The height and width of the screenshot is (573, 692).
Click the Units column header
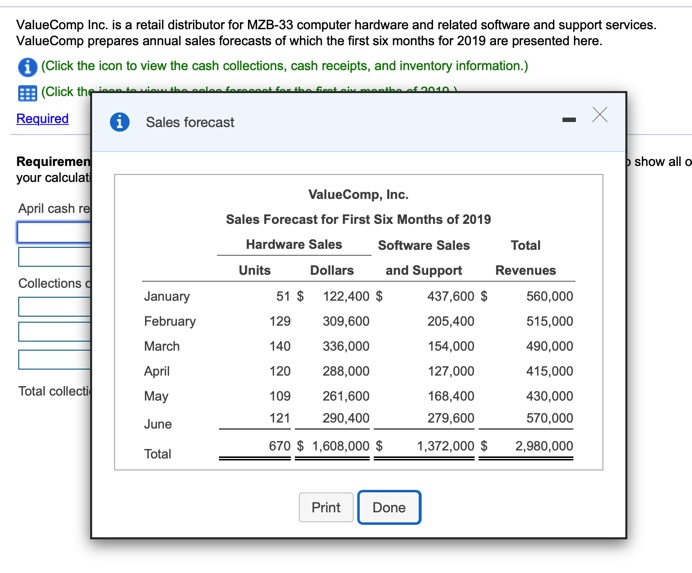click(x=255, y=270)
